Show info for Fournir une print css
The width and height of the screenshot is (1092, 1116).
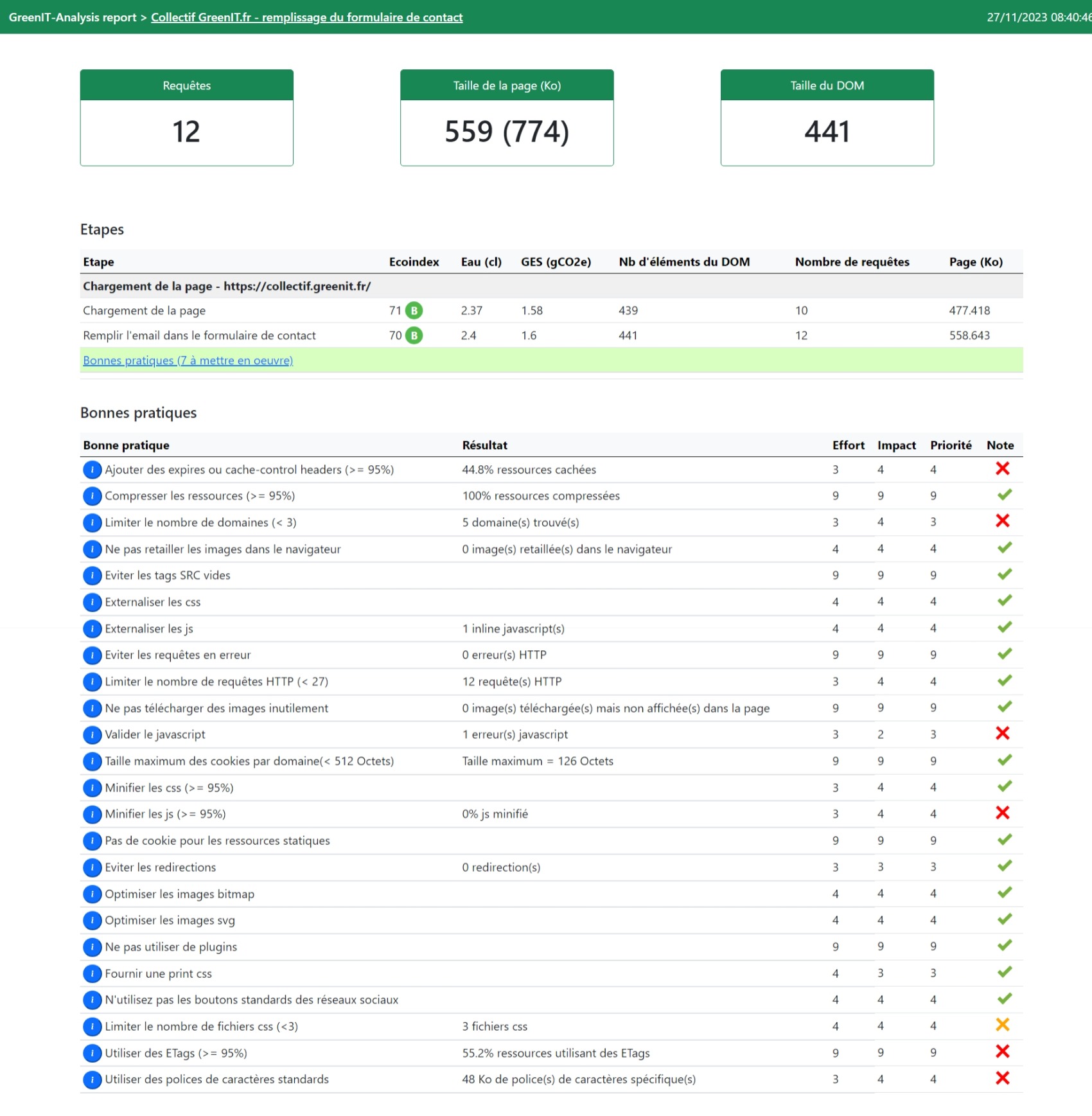point(92,973)
